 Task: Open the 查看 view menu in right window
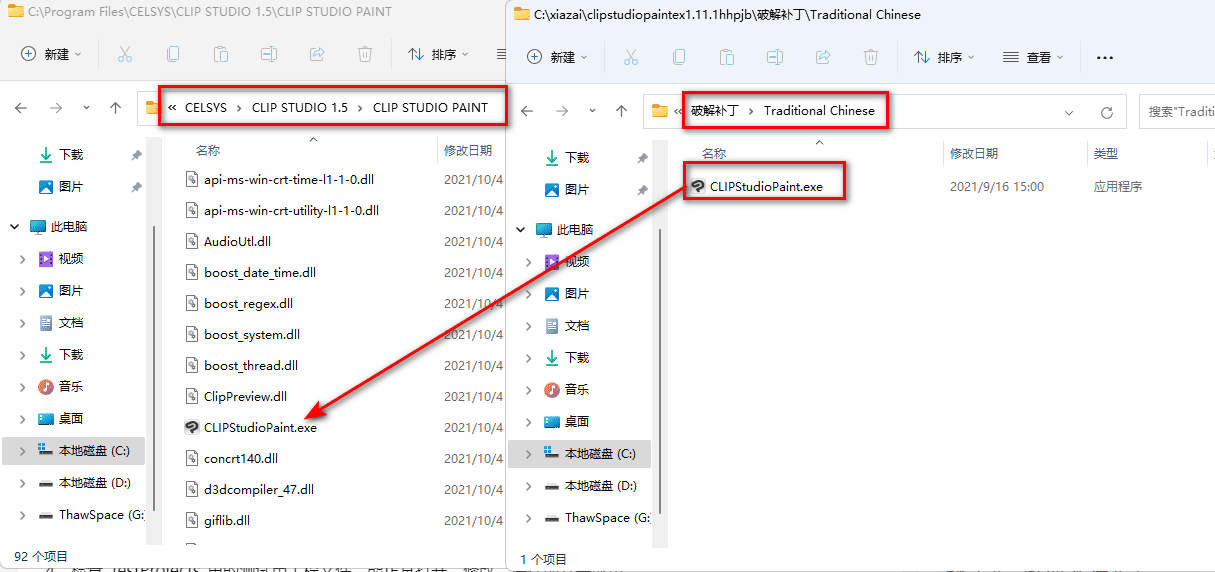click(x=1034, y=58)
